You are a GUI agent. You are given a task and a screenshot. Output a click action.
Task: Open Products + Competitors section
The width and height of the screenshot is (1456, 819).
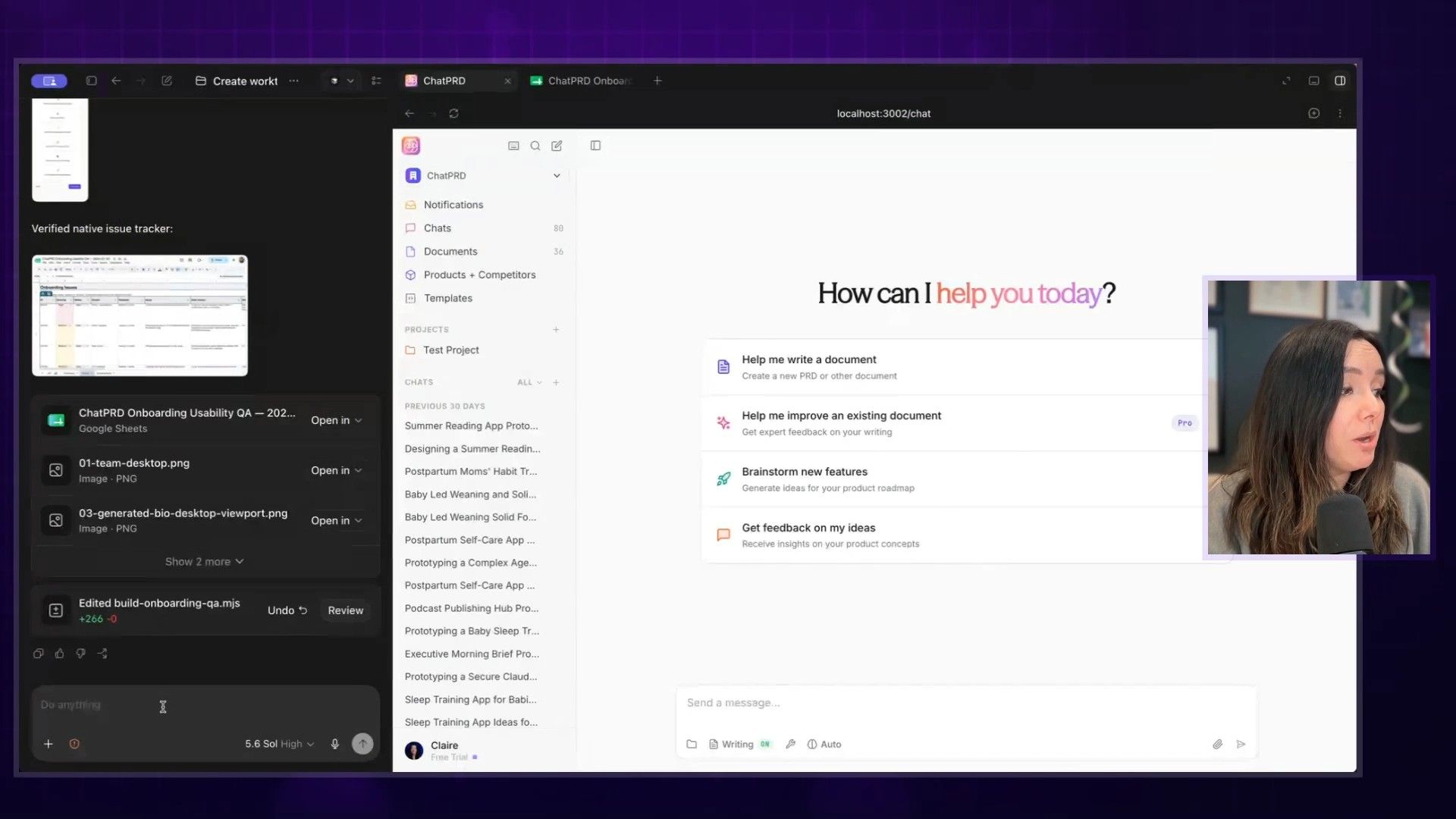(484, 275)
